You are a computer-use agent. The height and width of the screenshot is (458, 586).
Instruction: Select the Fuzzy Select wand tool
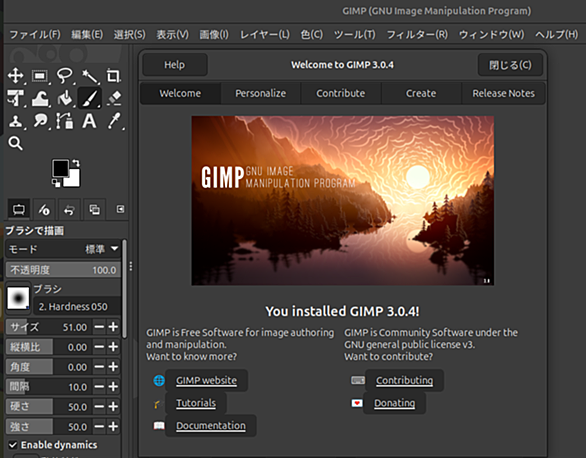(89, 76)
